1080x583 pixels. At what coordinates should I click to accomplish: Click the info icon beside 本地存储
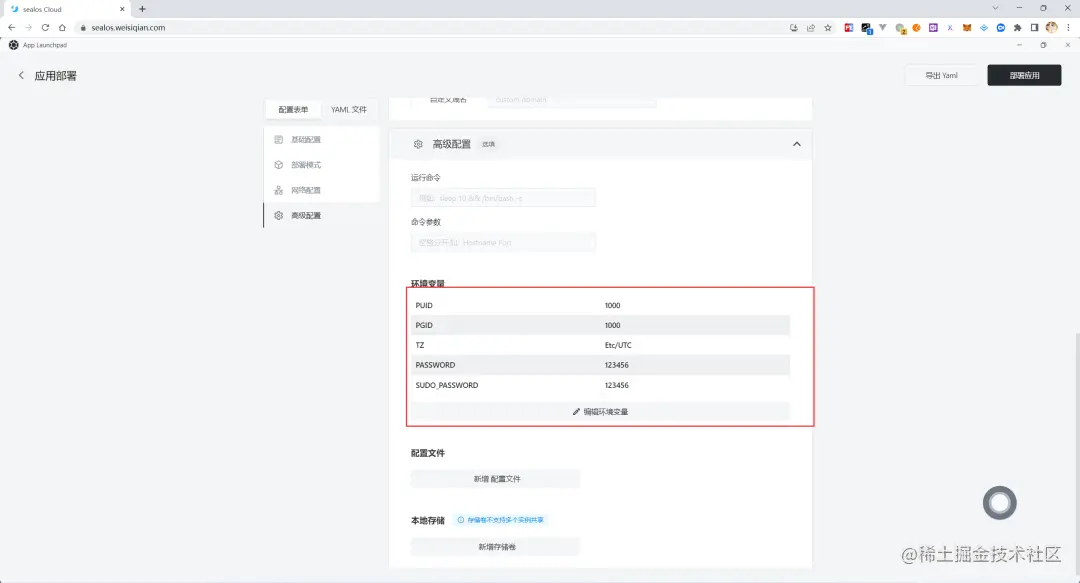[x=461, y=520]
